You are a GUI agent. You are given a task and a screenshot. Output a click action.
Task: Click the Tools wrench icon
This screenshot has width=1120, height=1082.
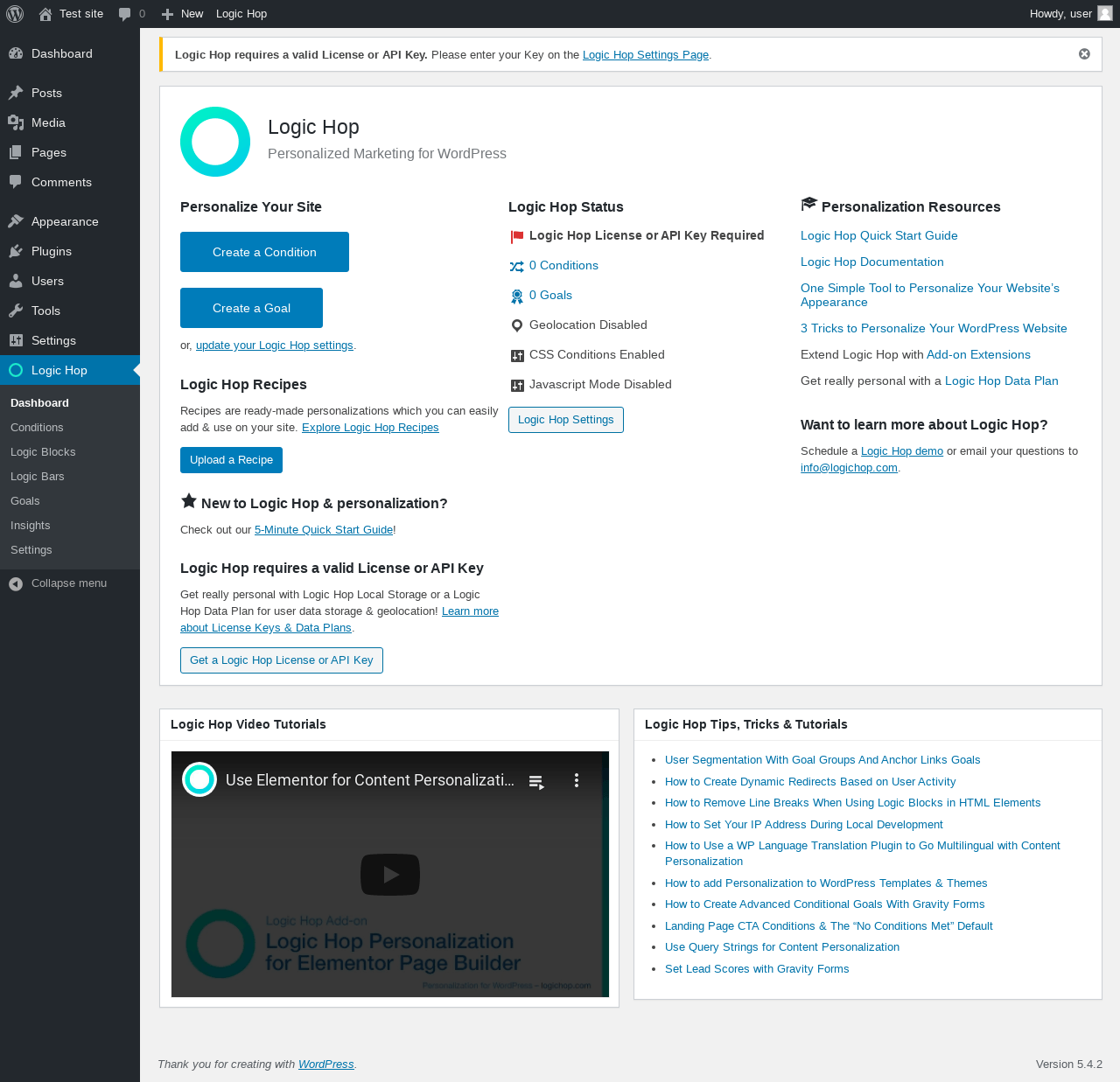(16, 311)
